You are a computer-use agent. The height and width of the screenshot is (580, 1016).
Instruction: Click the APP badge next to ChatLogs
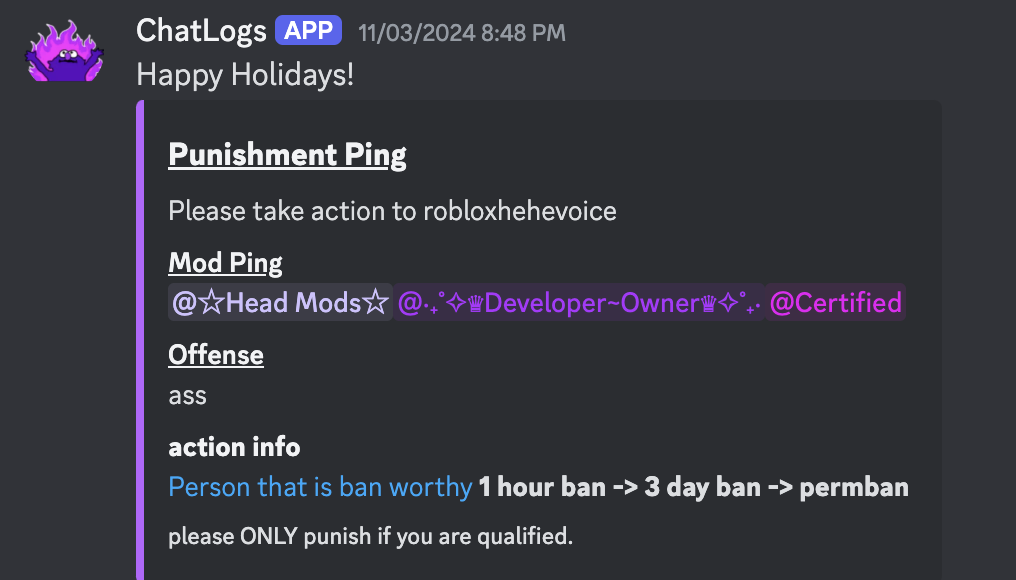coord(308,31)
